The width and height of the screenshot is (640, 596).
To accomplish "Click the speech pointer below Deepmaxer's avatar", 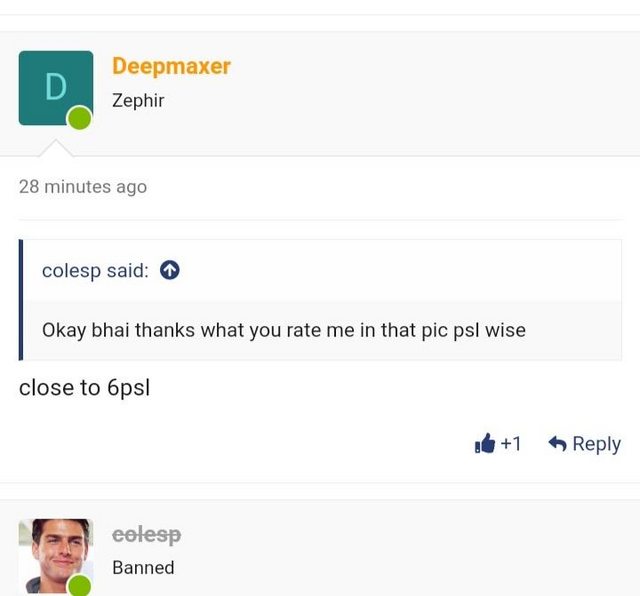I will 56,148.
